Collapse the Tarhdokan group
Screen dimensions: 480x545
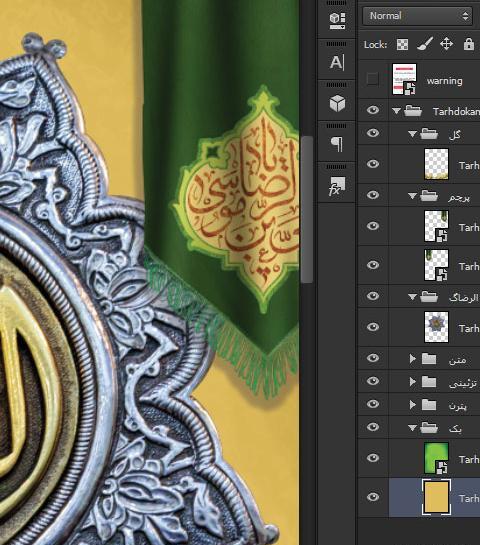coord(396,111)
